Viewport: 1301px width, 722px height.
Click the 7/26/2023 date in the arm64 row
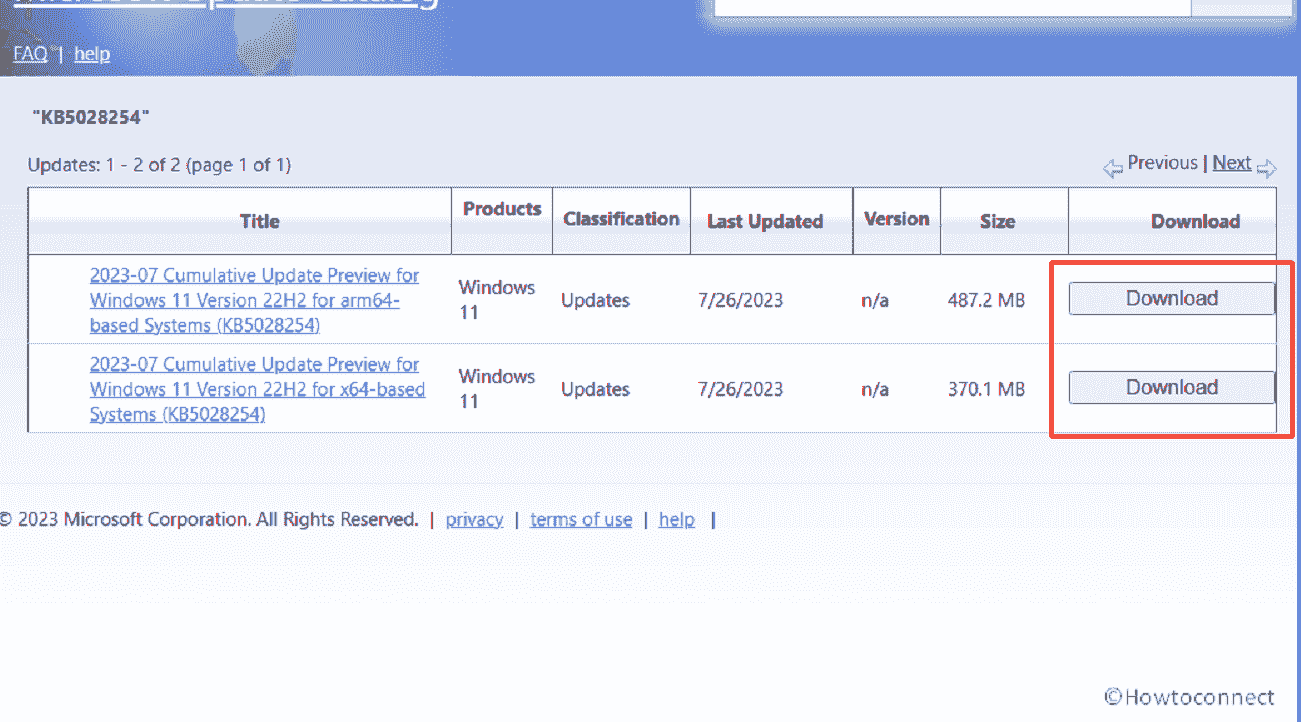741,300
